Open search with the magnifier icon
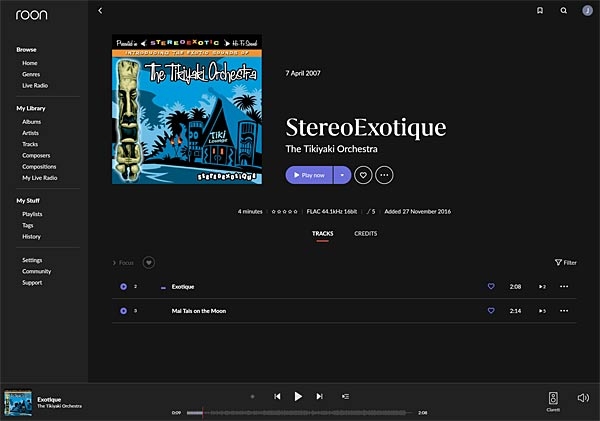600x421 pixels. [564, 11]
